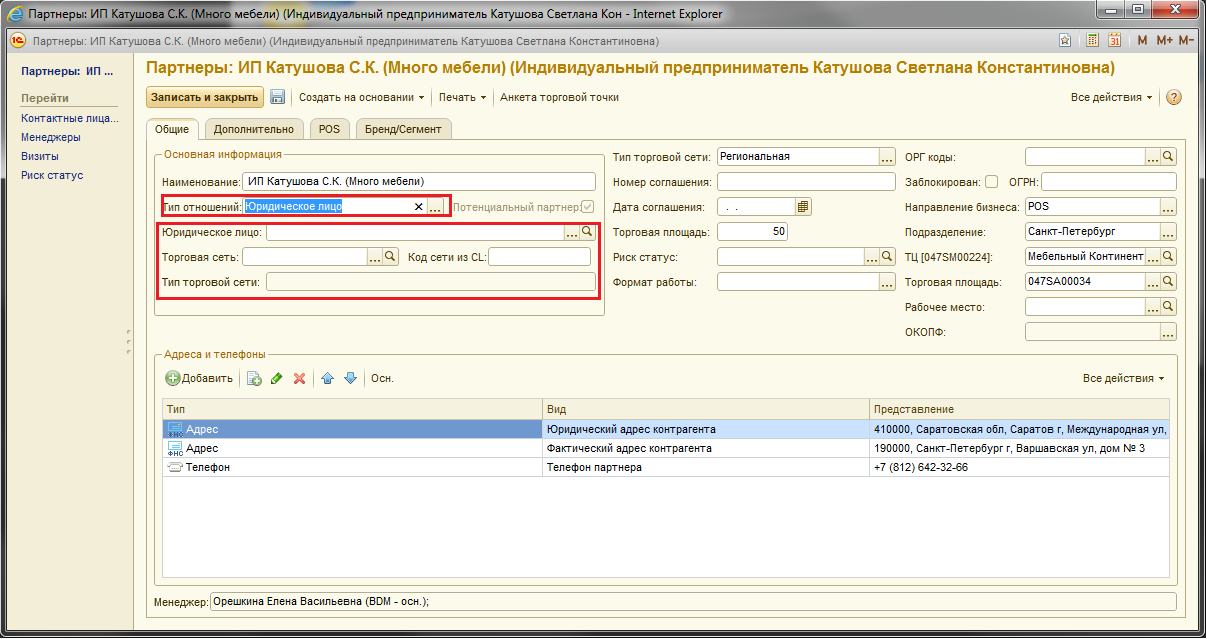Click the Осн. button in address toolbar
1207x639 pixels.
(x=383, y=379)
